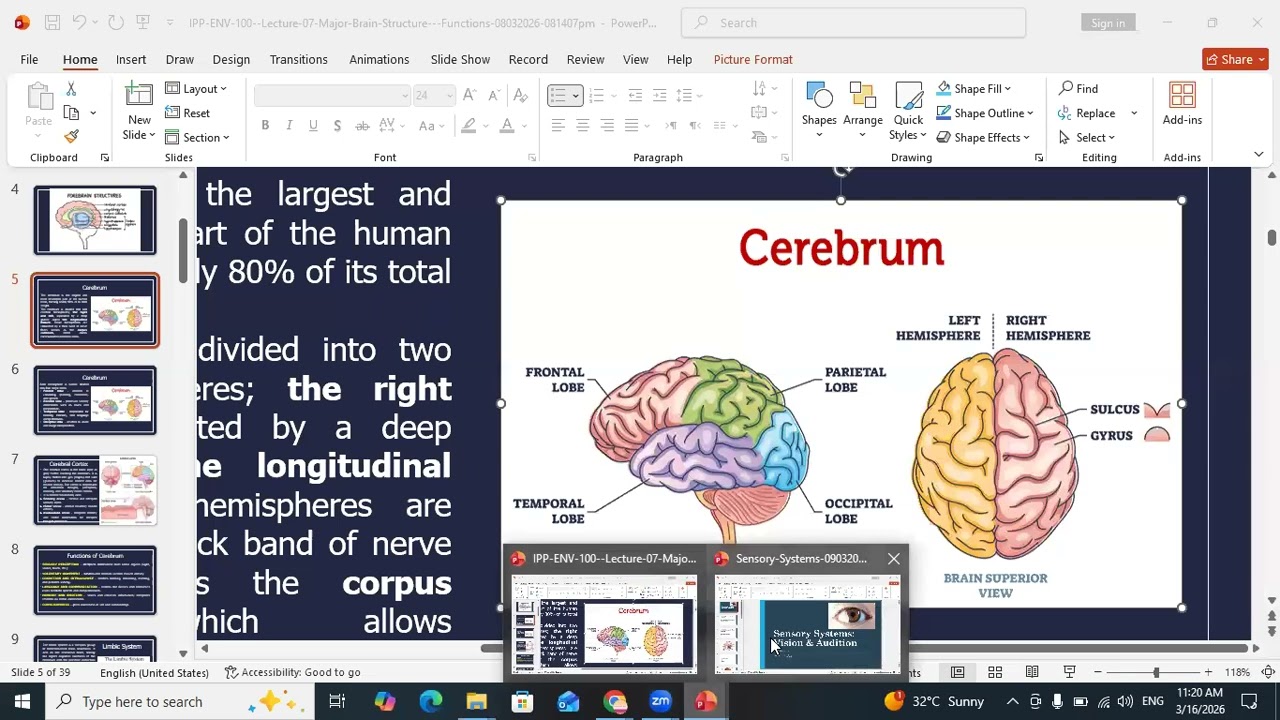Open the File menu

[29, 59]
